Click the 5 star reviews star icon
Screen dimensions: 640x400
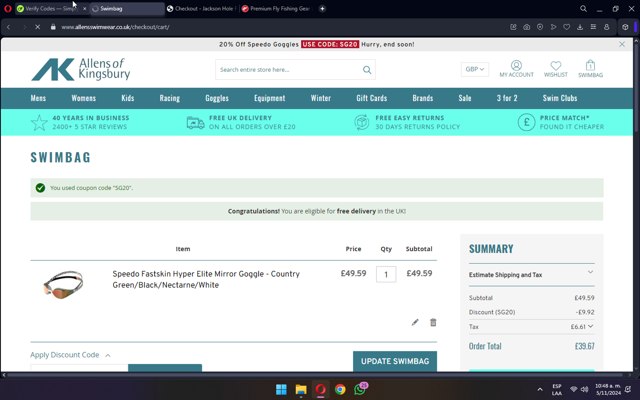point(39,122)
